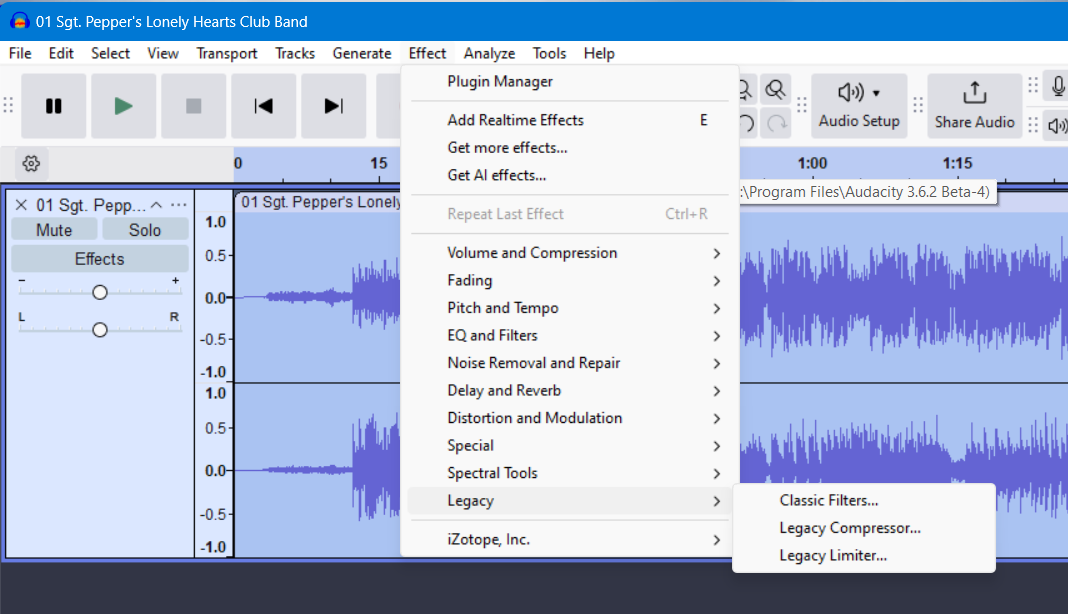This screenshot has height=614, width=1068.
Task: Click the 15 second timeline ruler mark
Action: coord(379,164)
